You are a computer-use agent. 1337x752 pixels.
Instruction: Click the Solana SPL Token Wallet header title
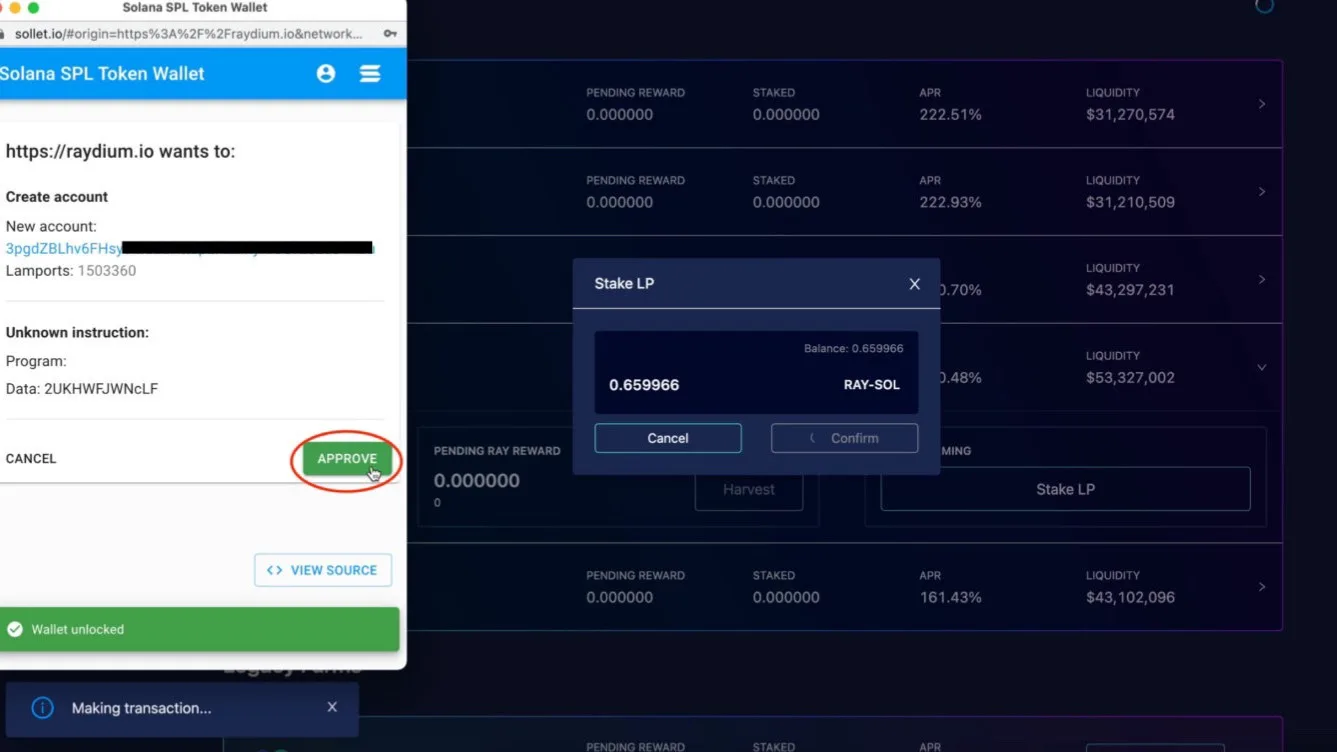coord(102,74)
